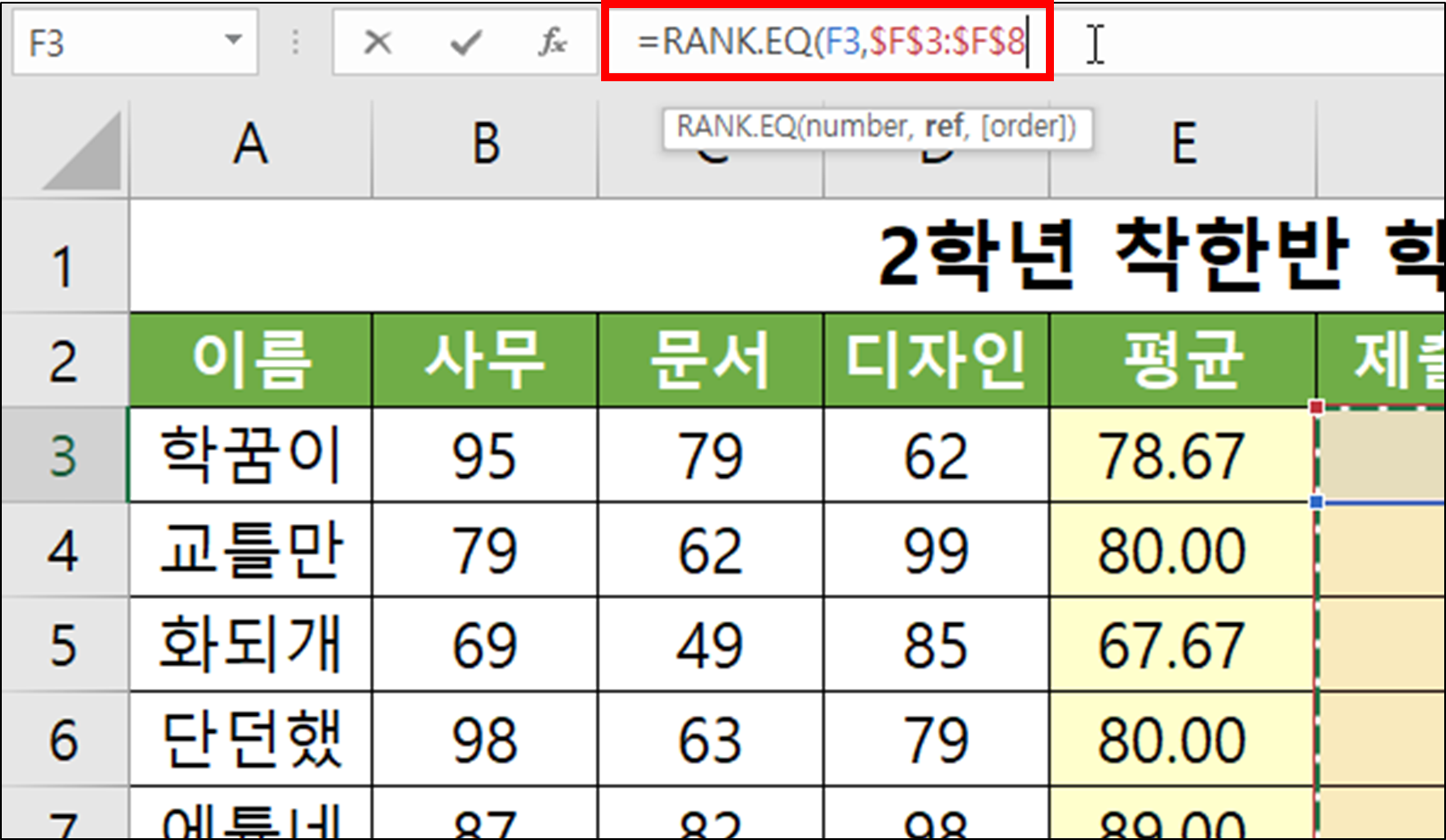The height and width of the screenshot is (840, 1446).
Task: Select row 6 header
Action: (63, 737)
